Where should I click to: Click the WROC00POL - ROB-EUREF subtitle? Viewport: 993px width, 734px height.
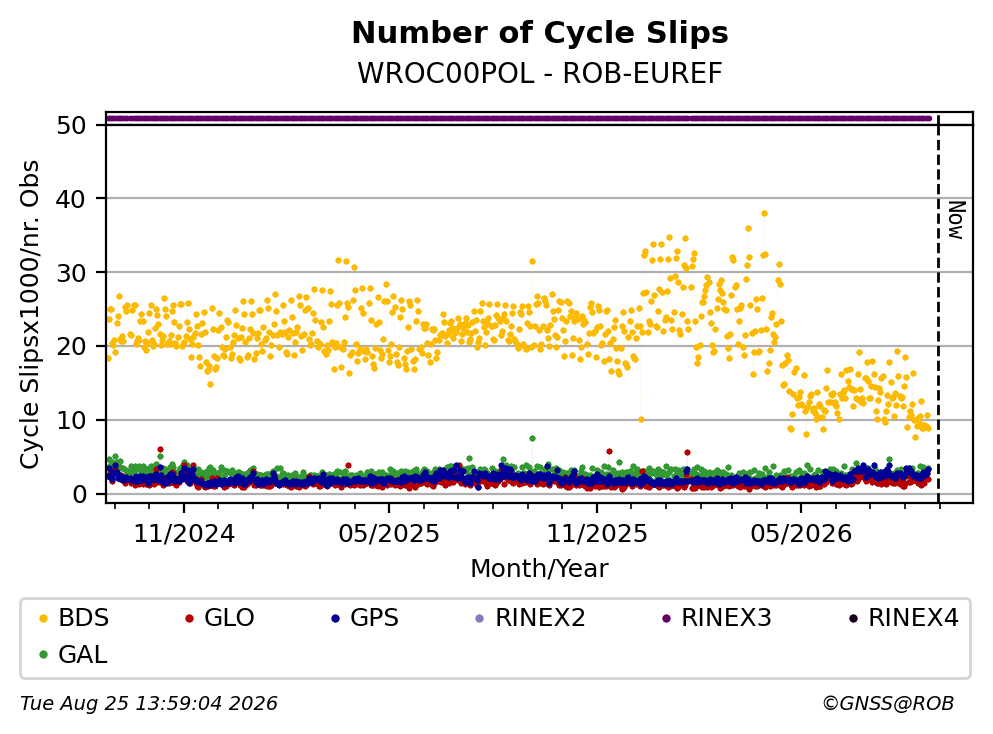coord(540,73)
